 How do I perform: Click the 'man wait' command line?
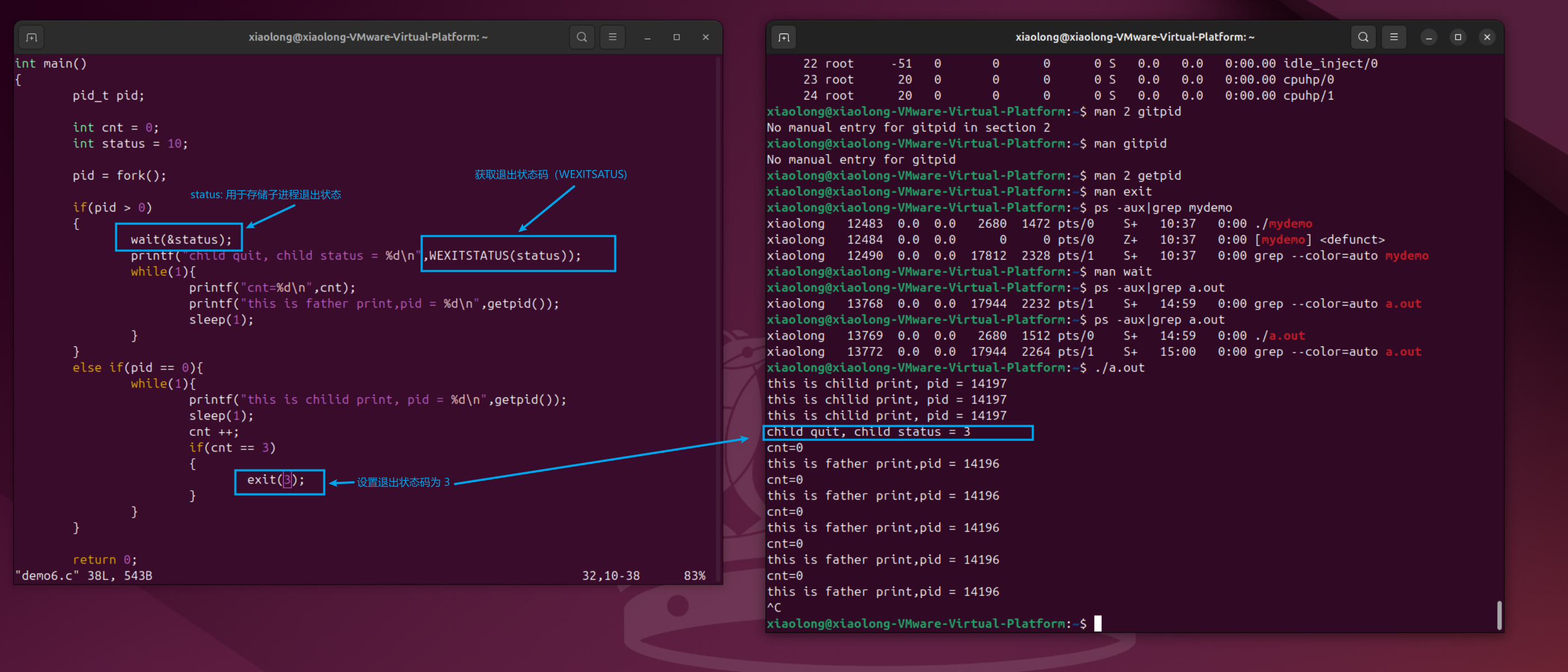[x=959, y=271]
